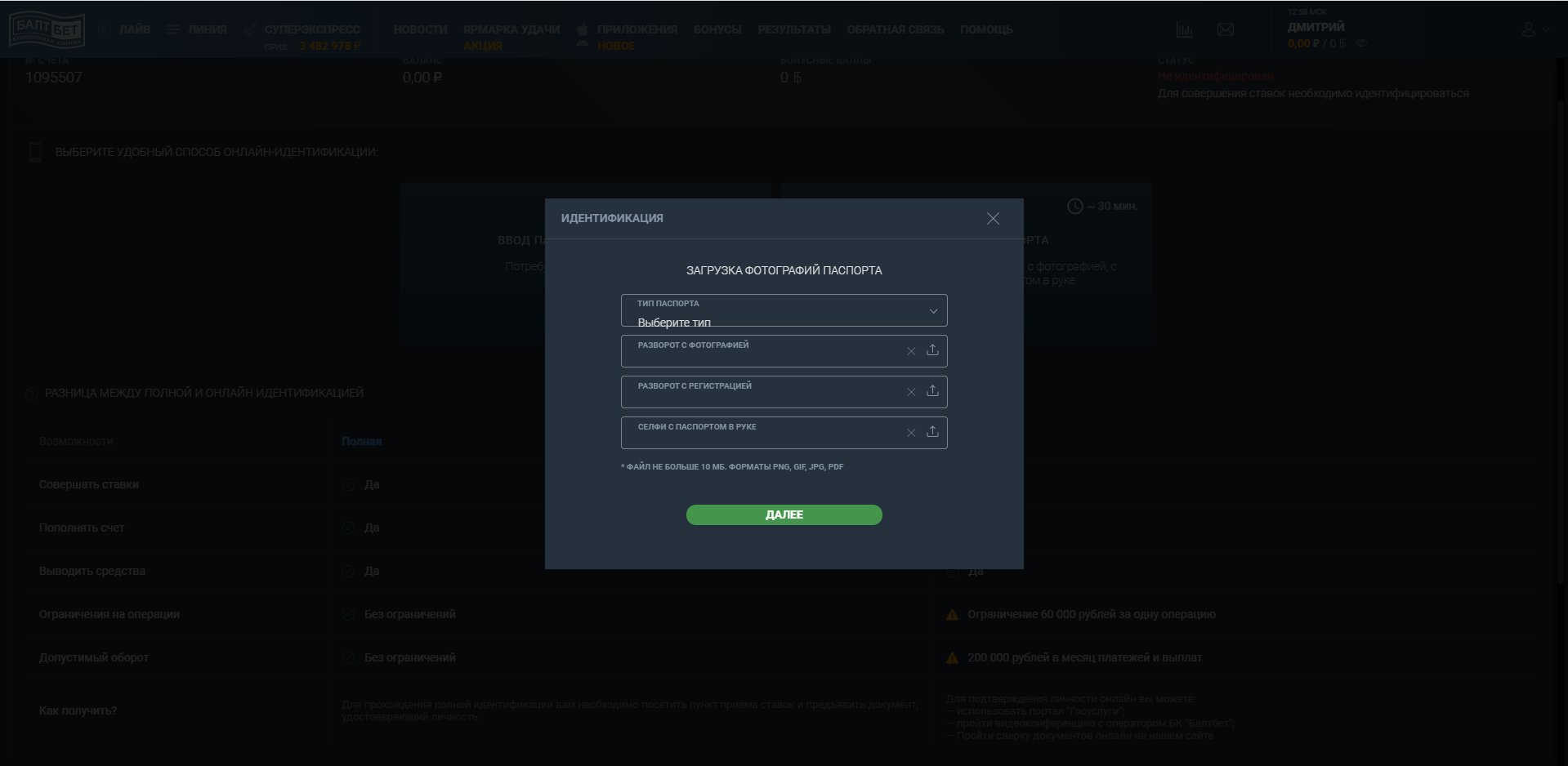This screenshot has height=766, width=1568.
Task: Click Не идентифицирован status text
Action: [1216, 76]
